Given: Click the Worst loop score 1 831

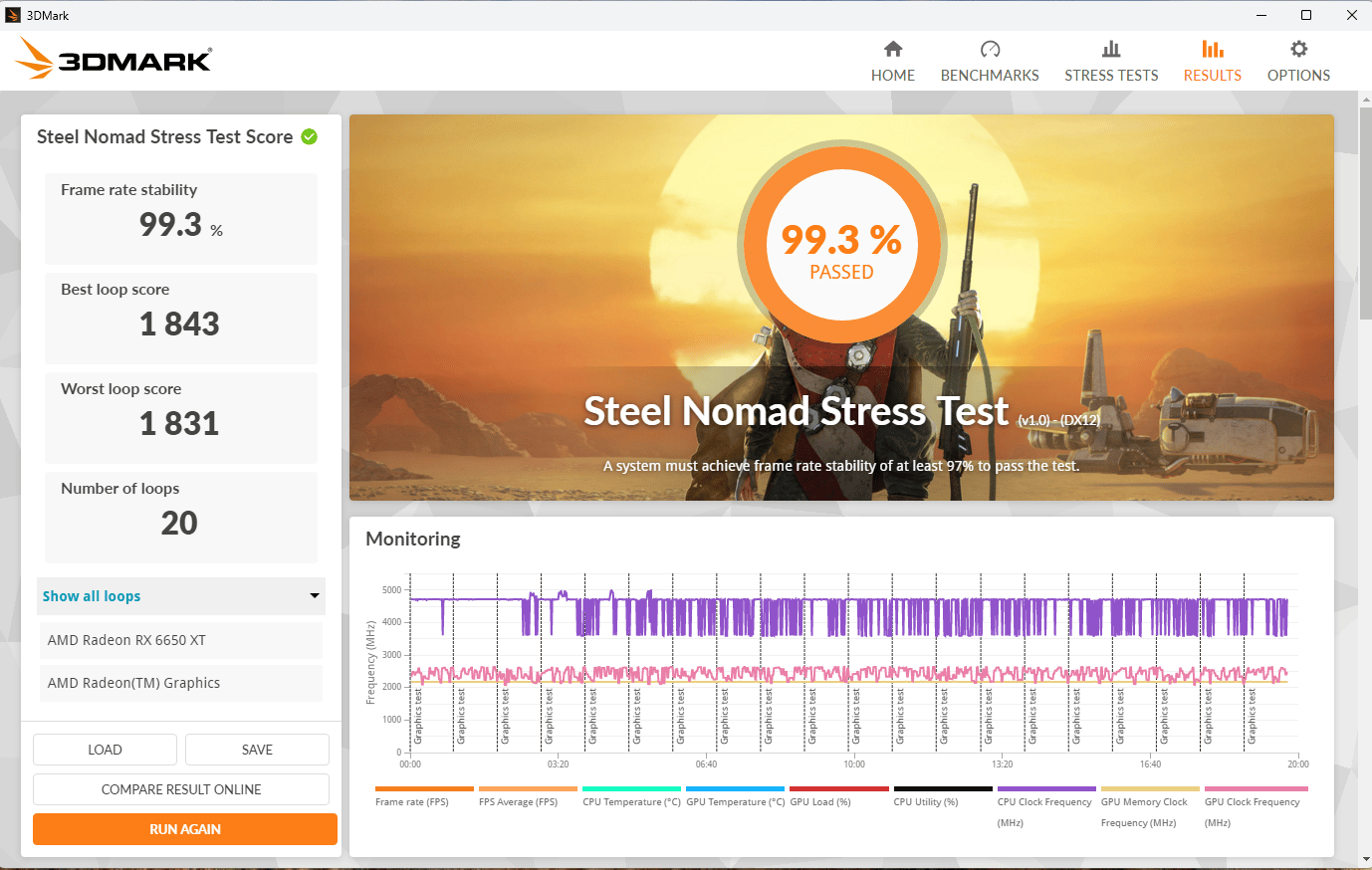Looking at the screenshot, I should 179,423.
